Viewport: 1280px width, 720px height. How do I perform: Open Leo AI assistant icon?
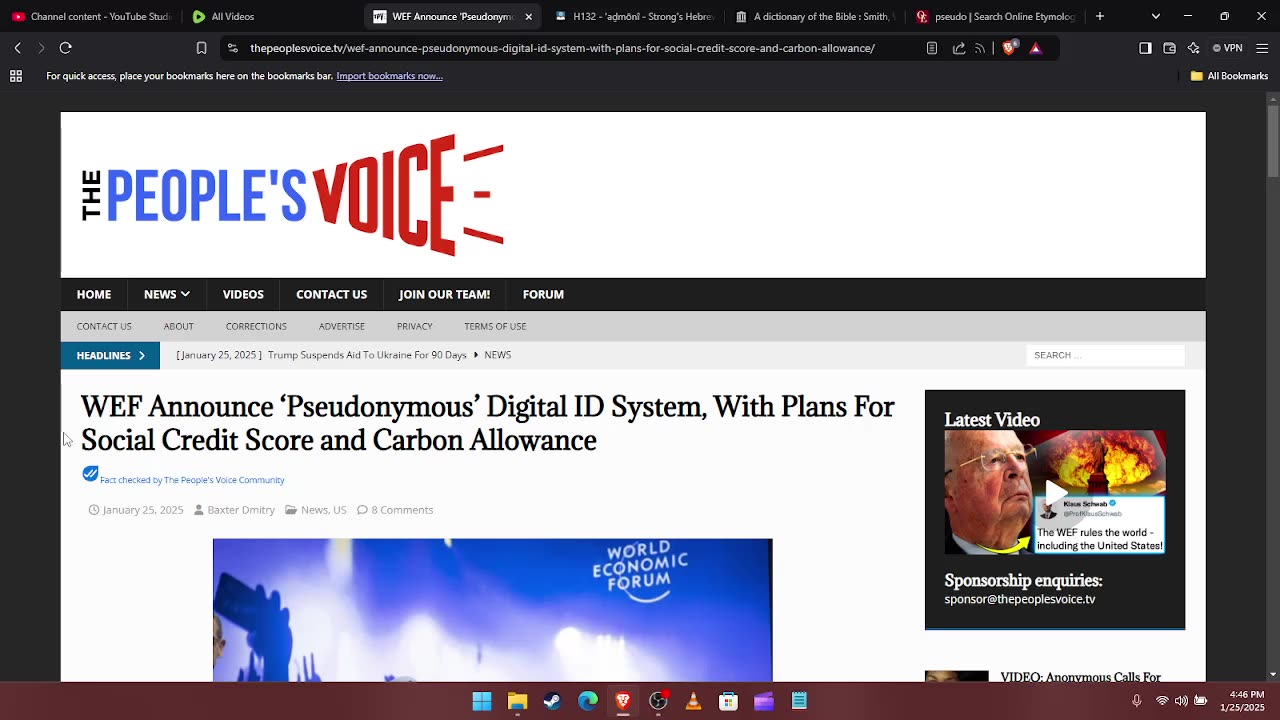click(x=1193, y=48)
